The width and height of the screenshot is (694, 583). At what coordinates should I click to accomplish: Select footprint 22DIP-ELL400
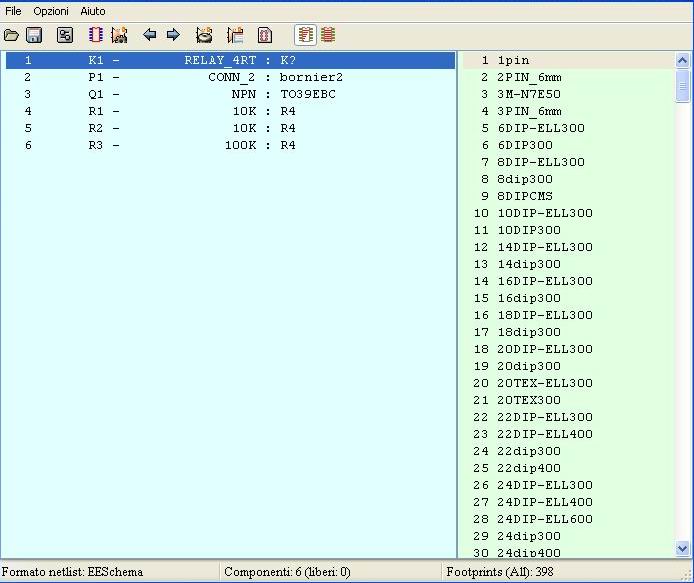pos(569,434)
